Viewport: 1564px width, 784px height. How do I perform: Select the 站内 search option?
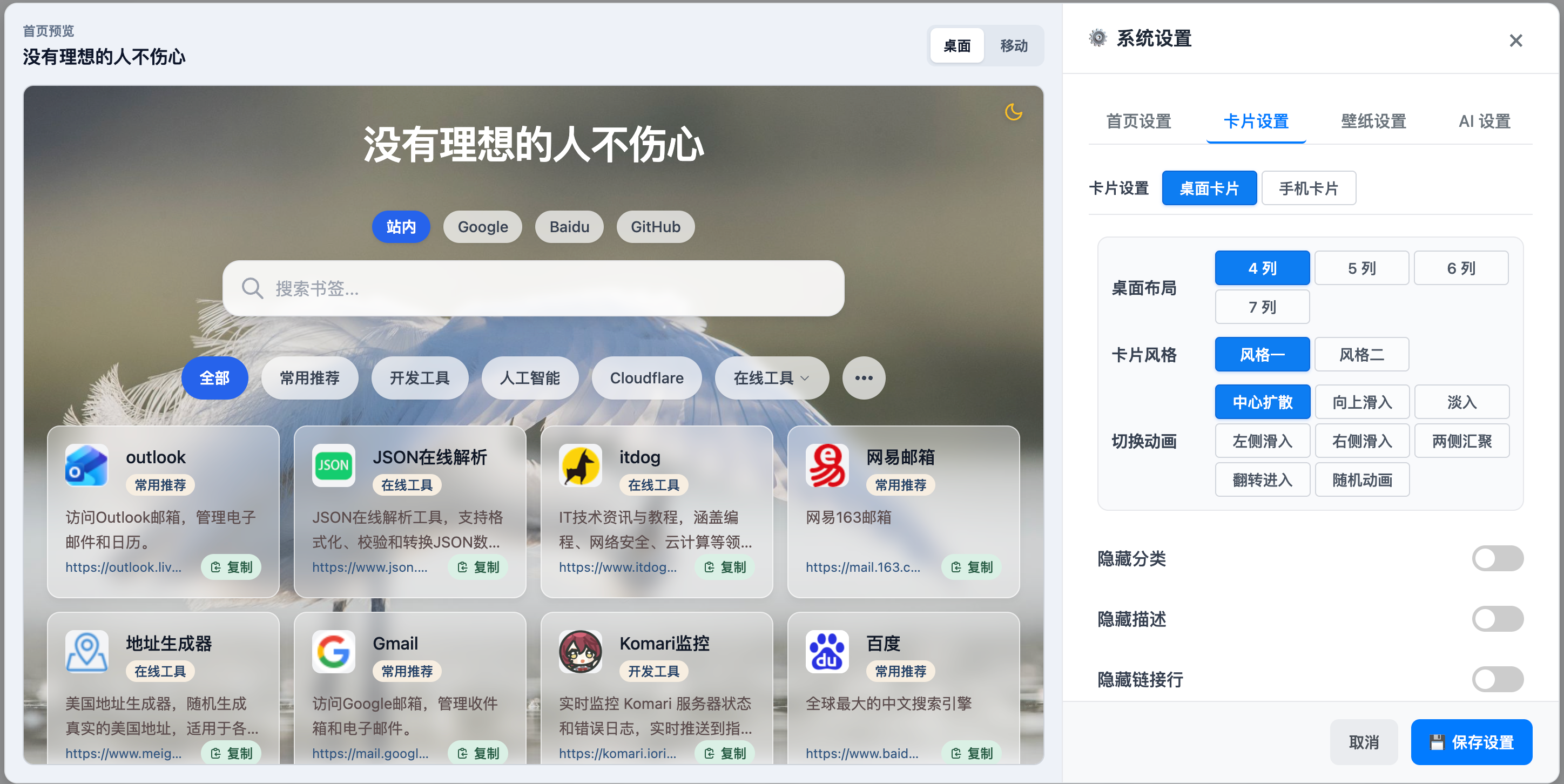pyautogui.click(x=401, y=227)
